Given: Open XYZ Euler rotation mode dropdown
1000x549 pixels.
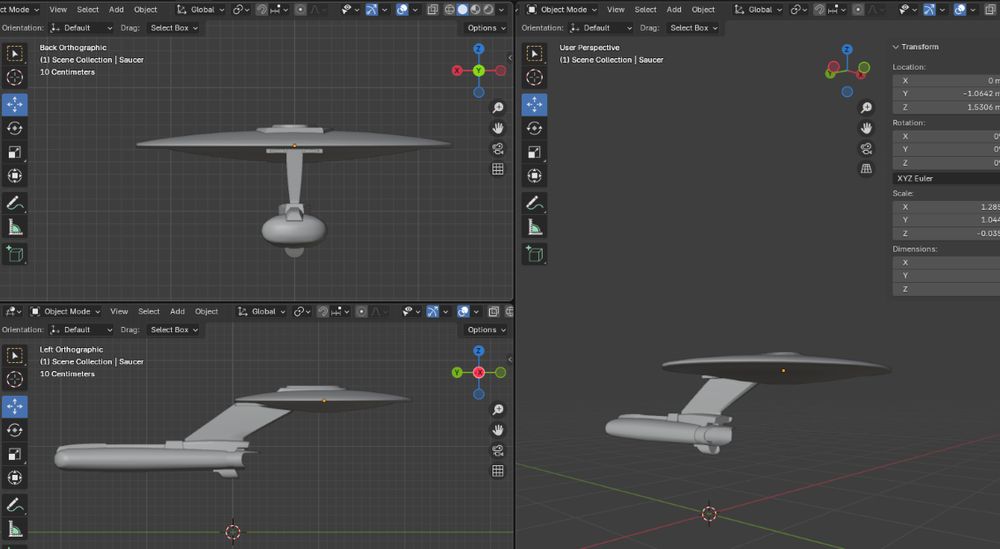Looking at the screenshot, I should 946,179.
